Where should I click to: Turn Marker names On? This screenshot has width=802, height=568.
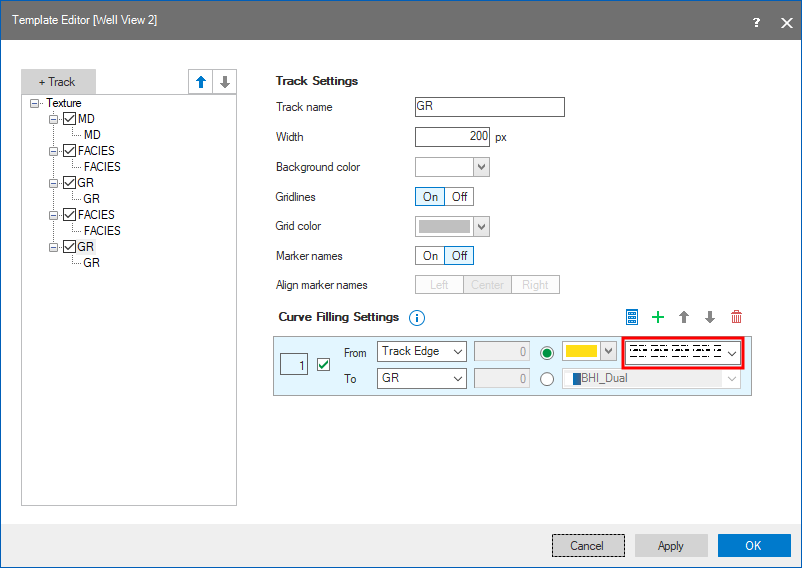(430, 256)
